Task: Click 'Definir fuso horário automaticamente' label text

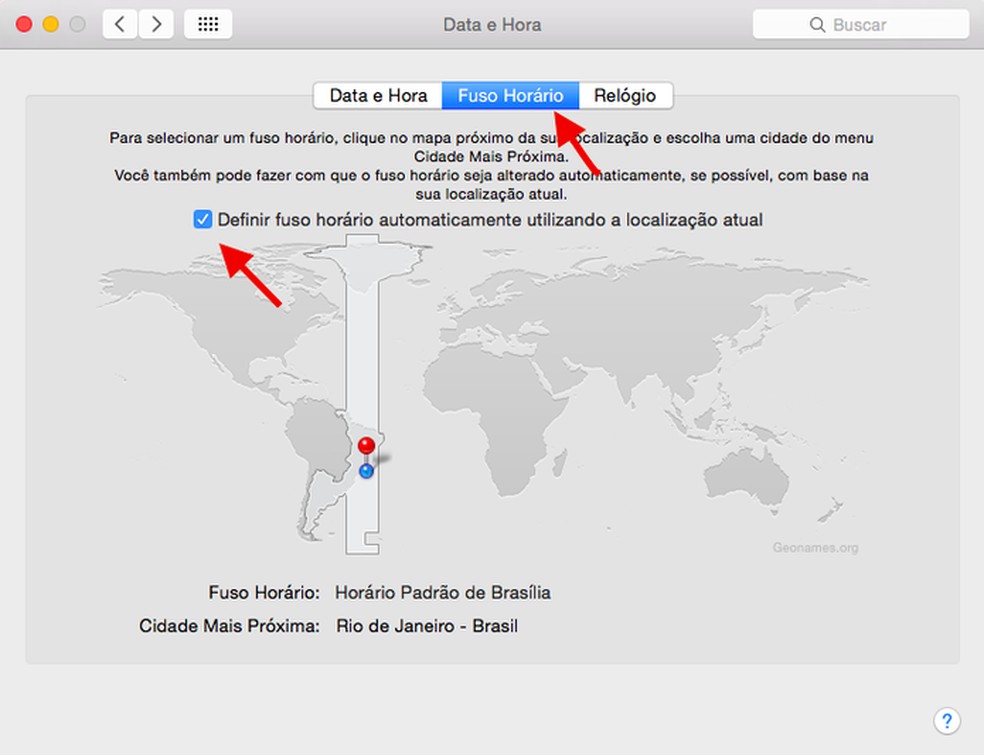Action: click(490, 220)
